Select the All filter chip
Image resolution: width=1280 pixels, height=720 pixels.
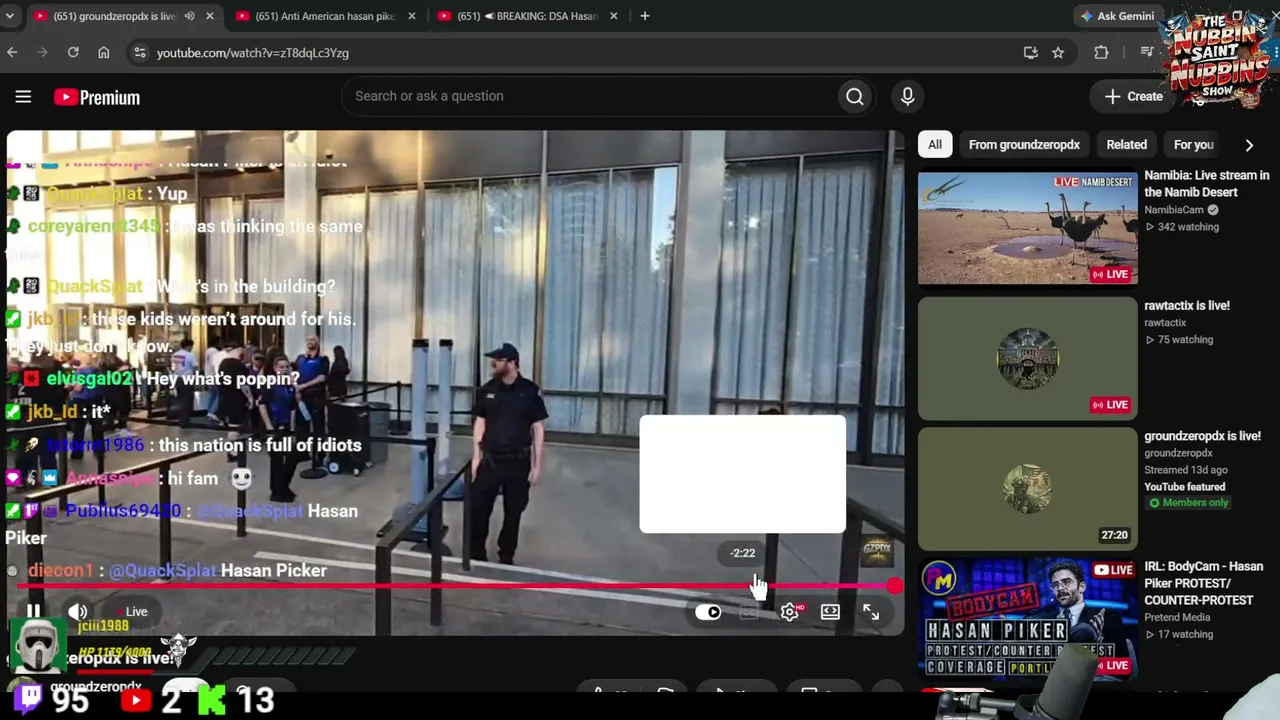tap(935, 145)
